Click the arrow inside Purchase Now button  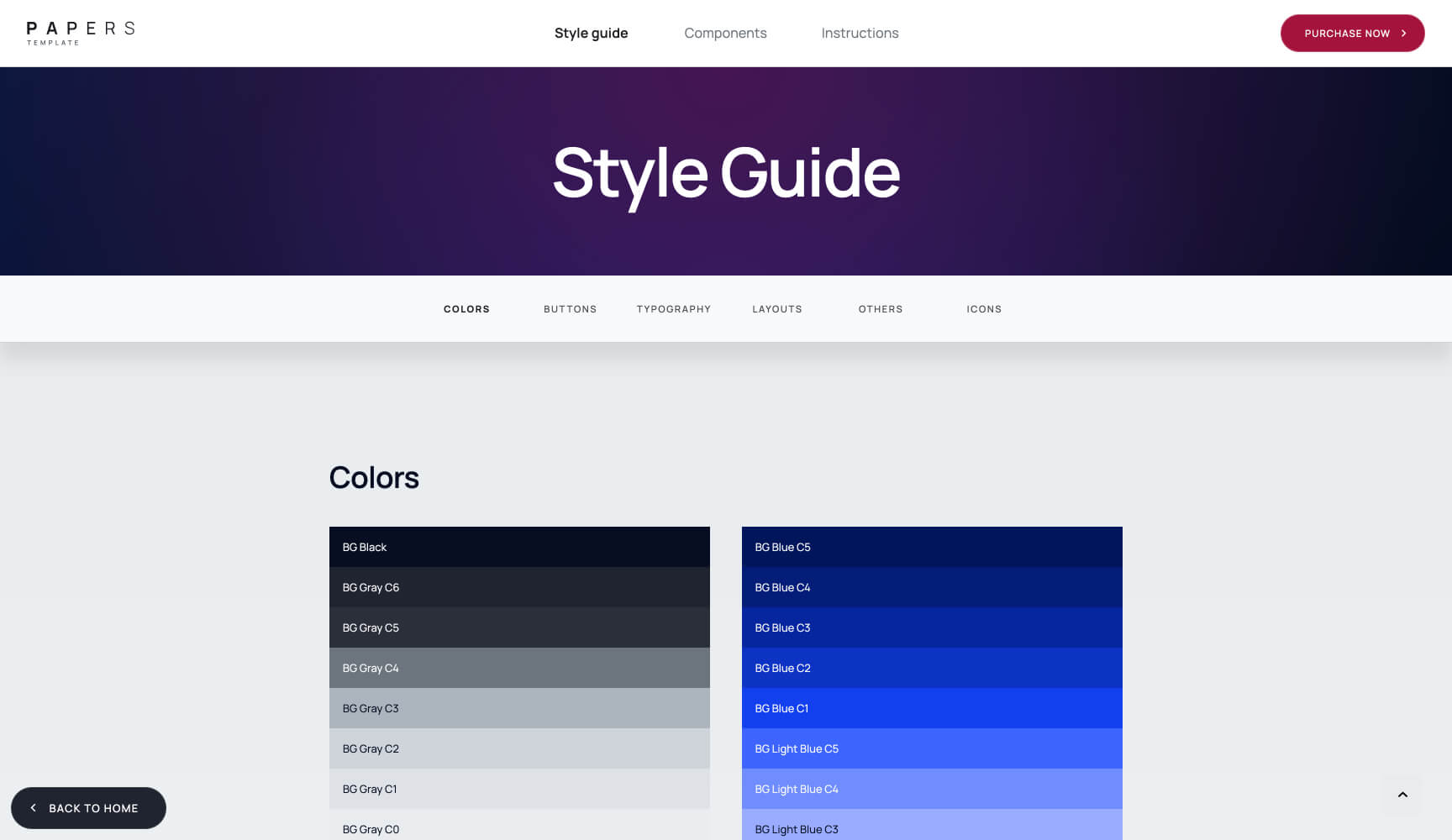pyautogui.click(x=1403, y=34)
